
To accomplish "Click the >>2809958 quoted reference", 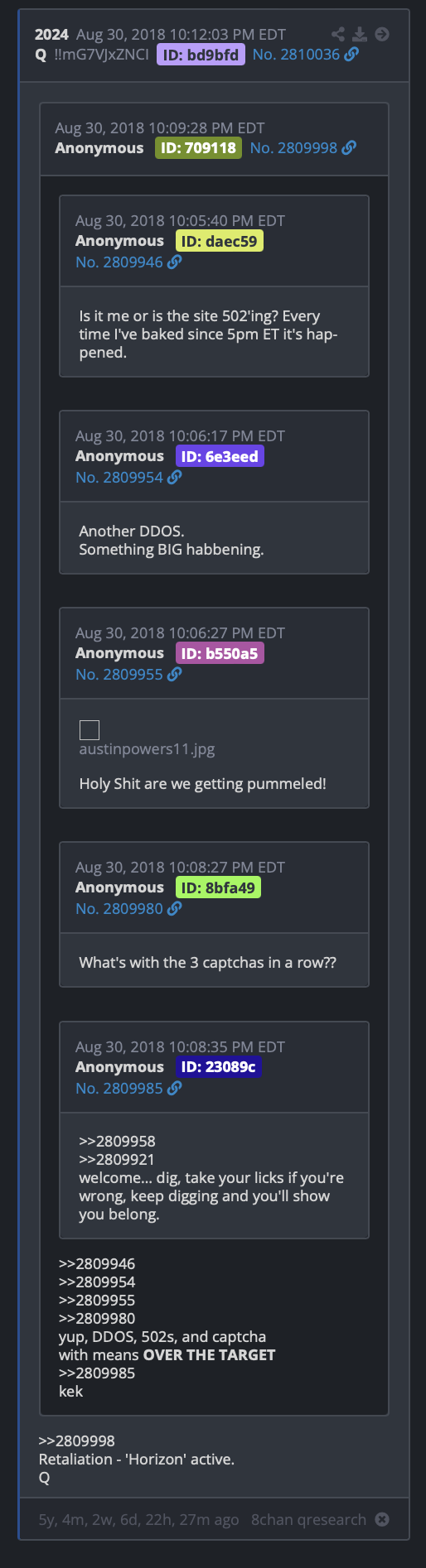I will (x=117, y=1141).
